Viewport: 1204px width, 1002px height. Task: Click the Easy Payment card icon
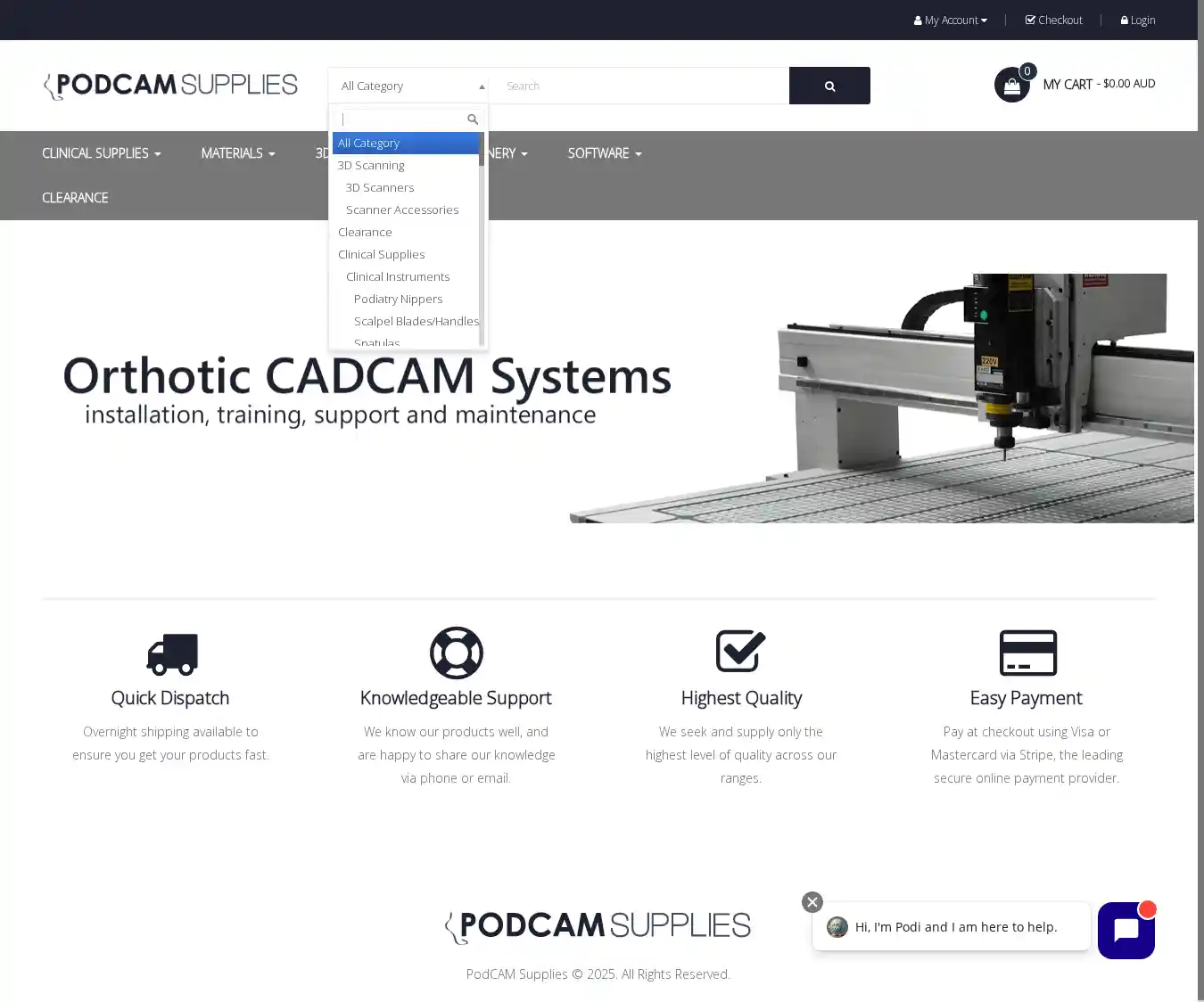pos(1027,653)
